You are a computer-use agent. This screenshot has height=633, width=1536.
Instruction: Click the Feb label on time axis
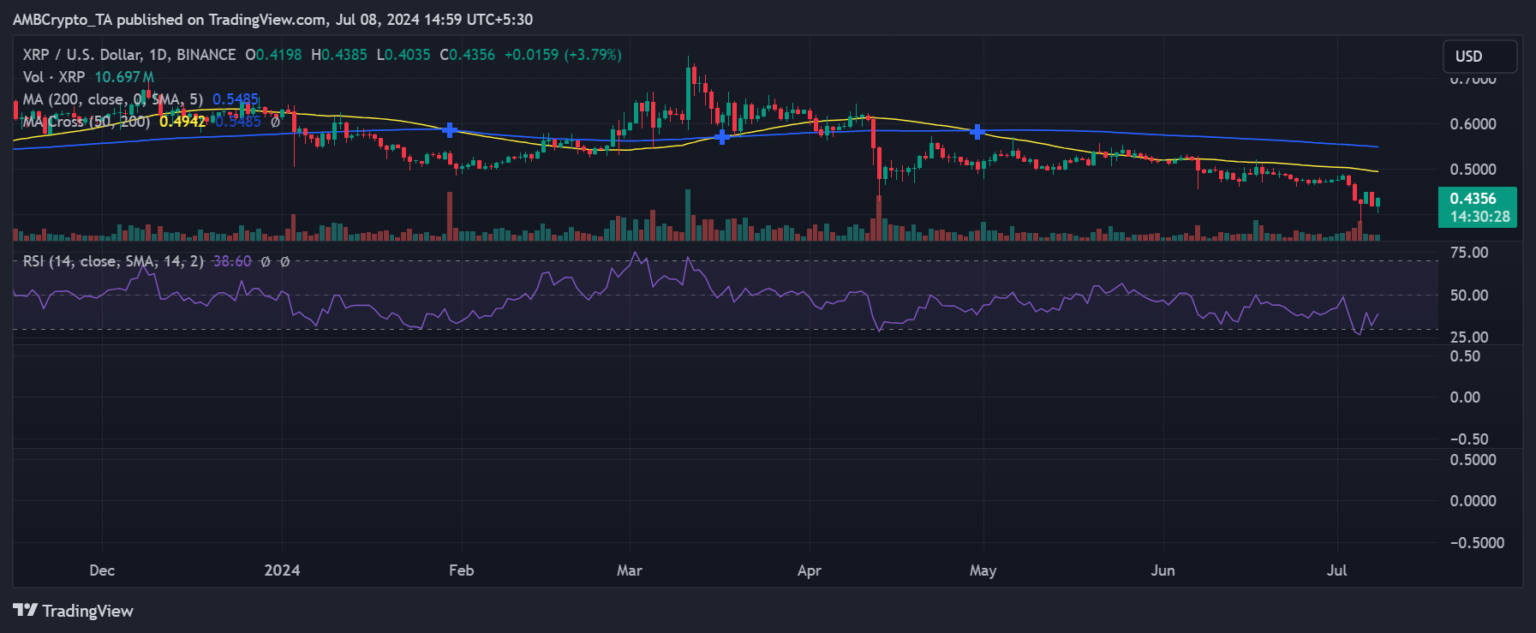point(460,572)
